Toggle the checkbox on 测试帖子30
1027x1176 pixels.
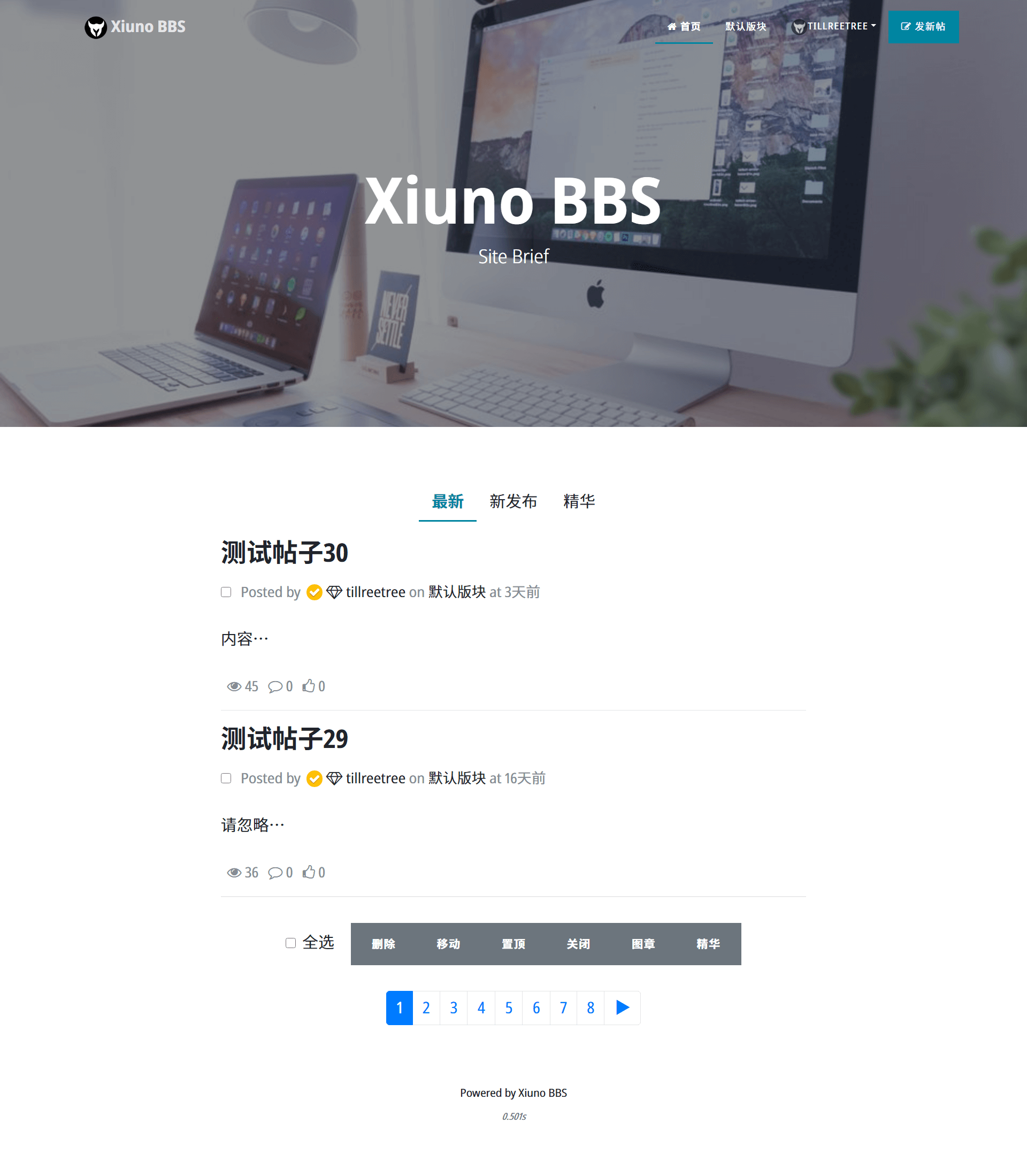(225, 591)
